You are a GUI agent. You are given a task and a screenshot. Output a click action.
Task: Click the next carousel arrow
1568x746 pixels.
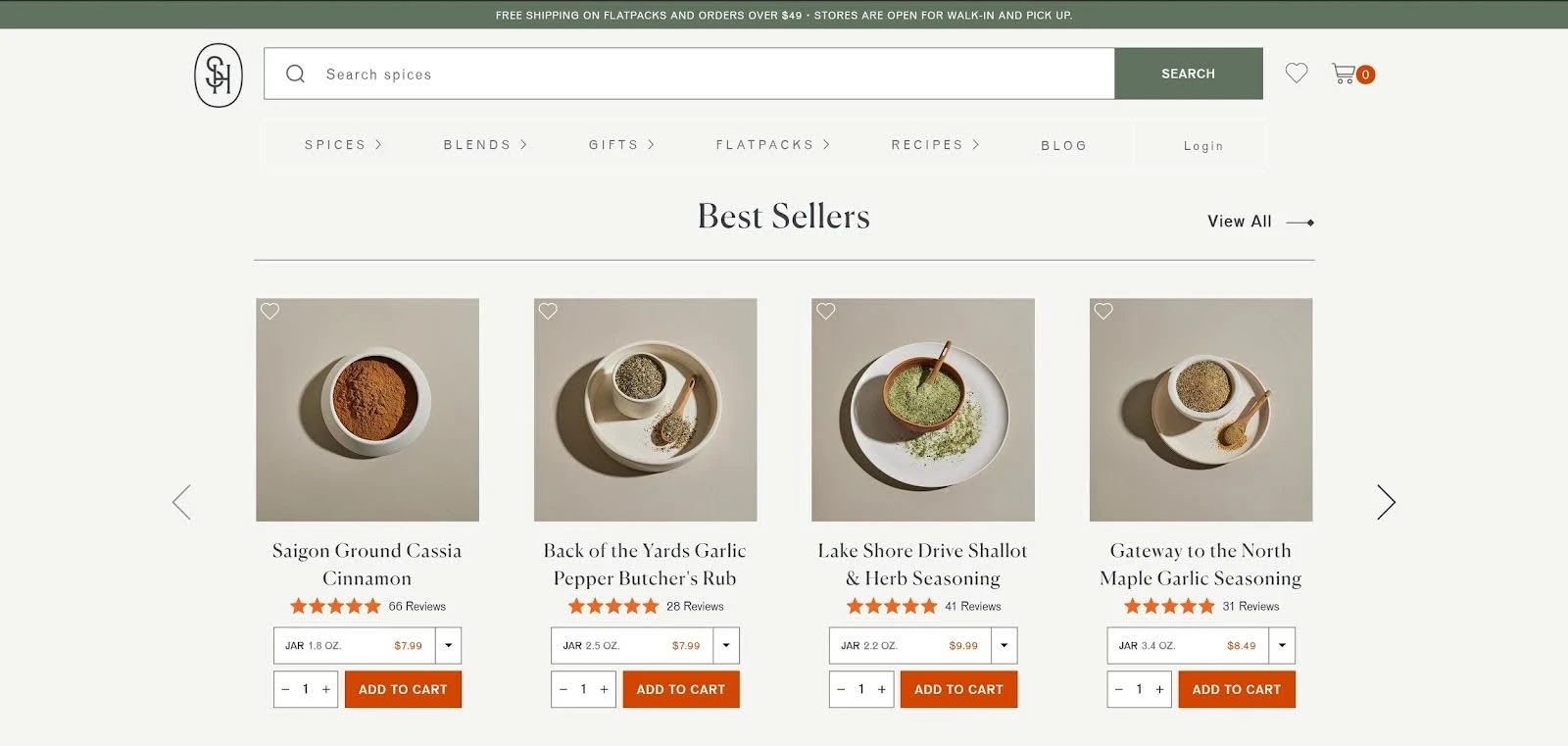[x=1385, y=502]
